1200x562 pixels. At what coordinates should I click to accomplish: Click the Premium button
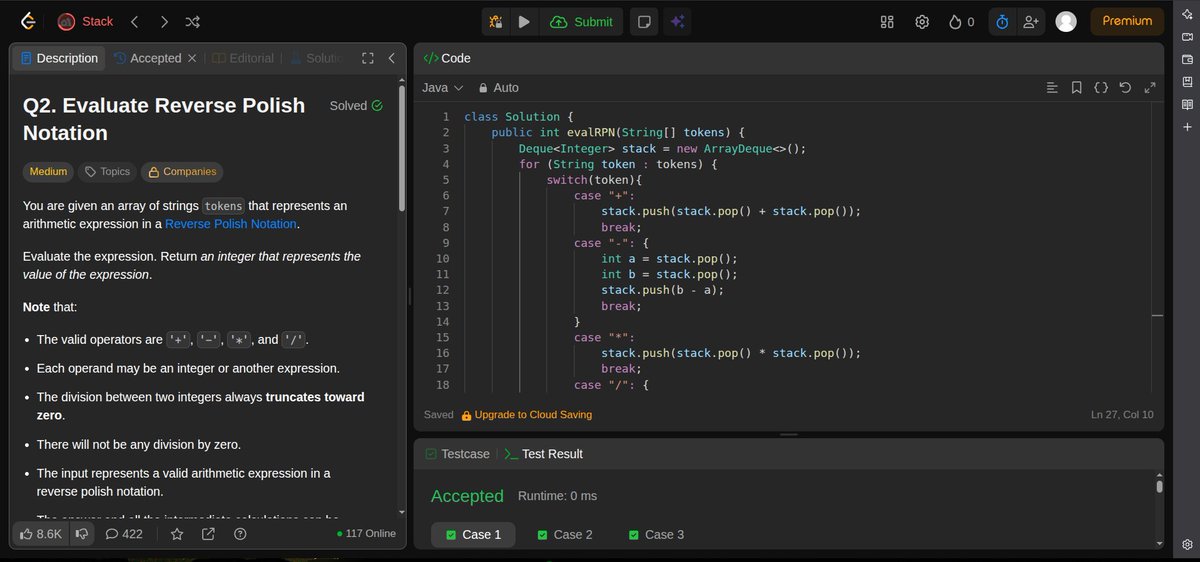1127,21
